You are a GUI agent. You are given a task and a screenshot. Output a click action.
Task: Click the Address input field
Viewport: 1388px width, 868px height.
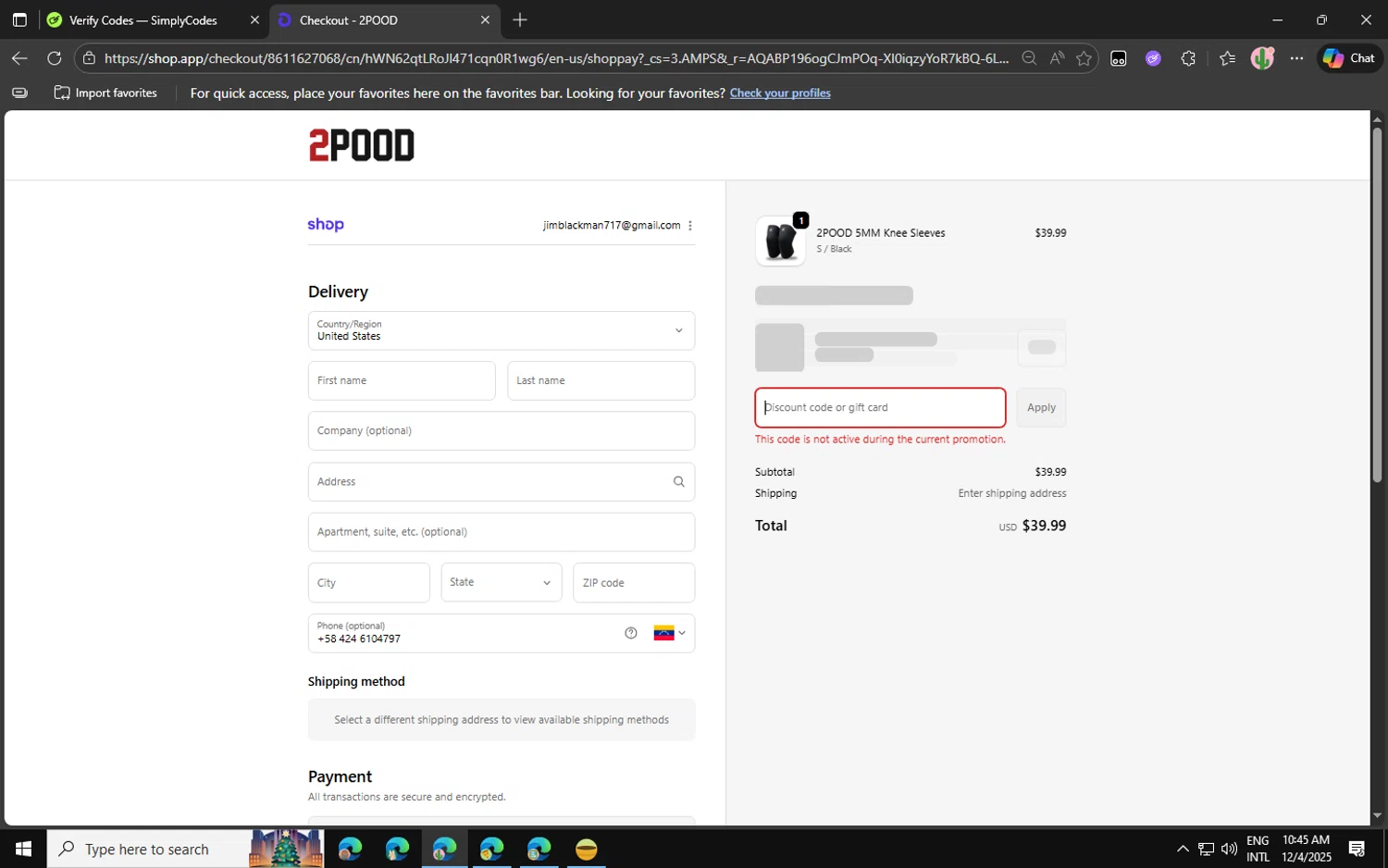(502, 481)
